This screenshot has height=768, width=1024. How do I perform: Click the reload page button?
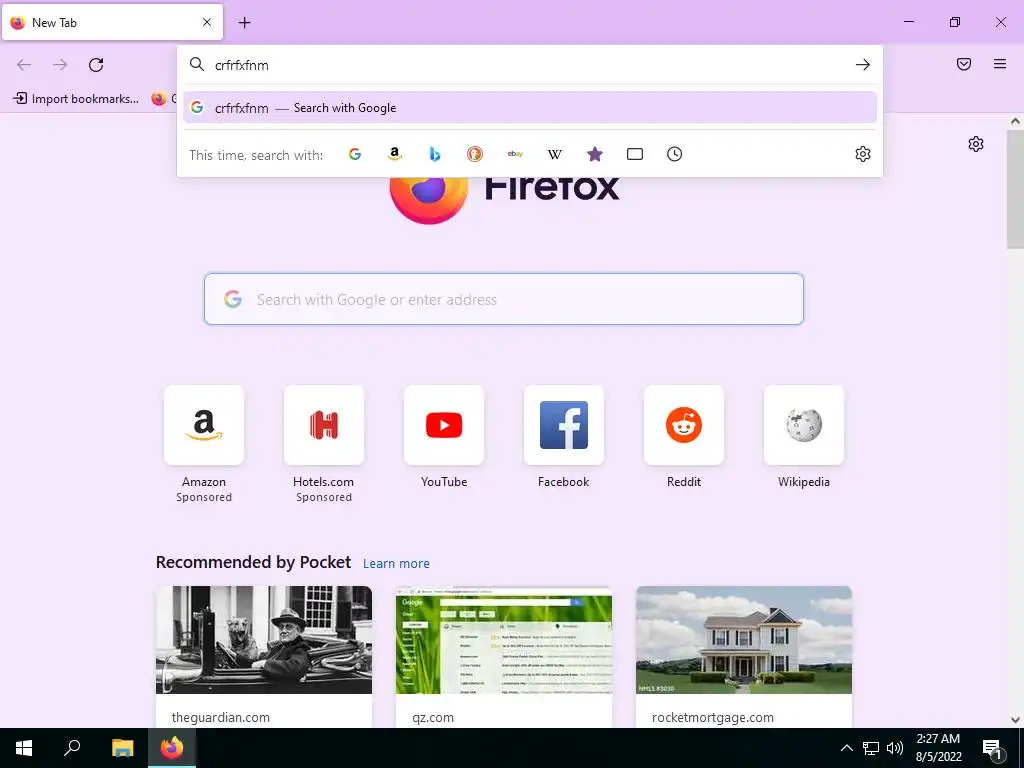[x=96, y=65]
